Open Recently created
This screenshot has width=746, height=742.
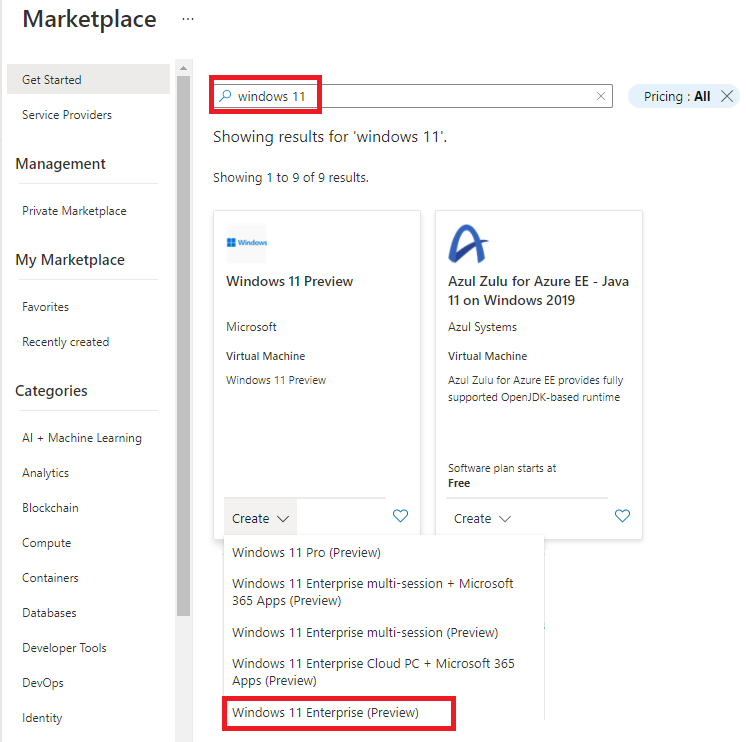(66, 342)
